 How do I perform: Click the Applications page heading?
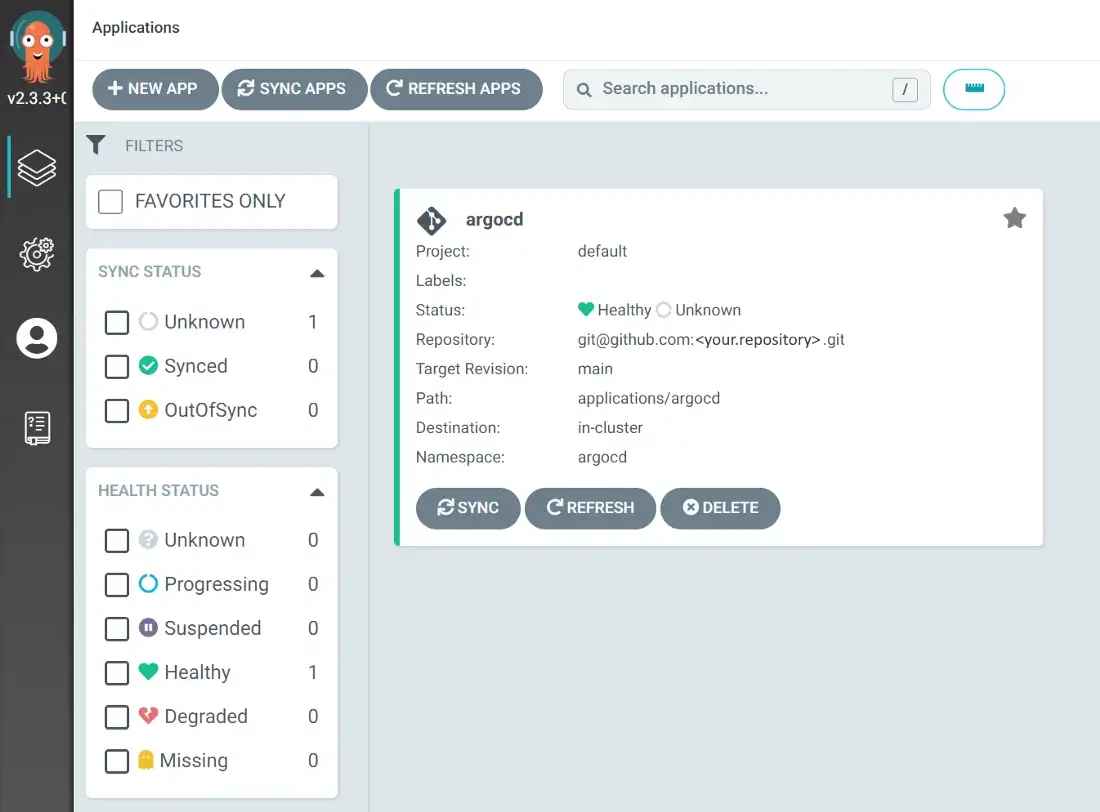point(135,27)
